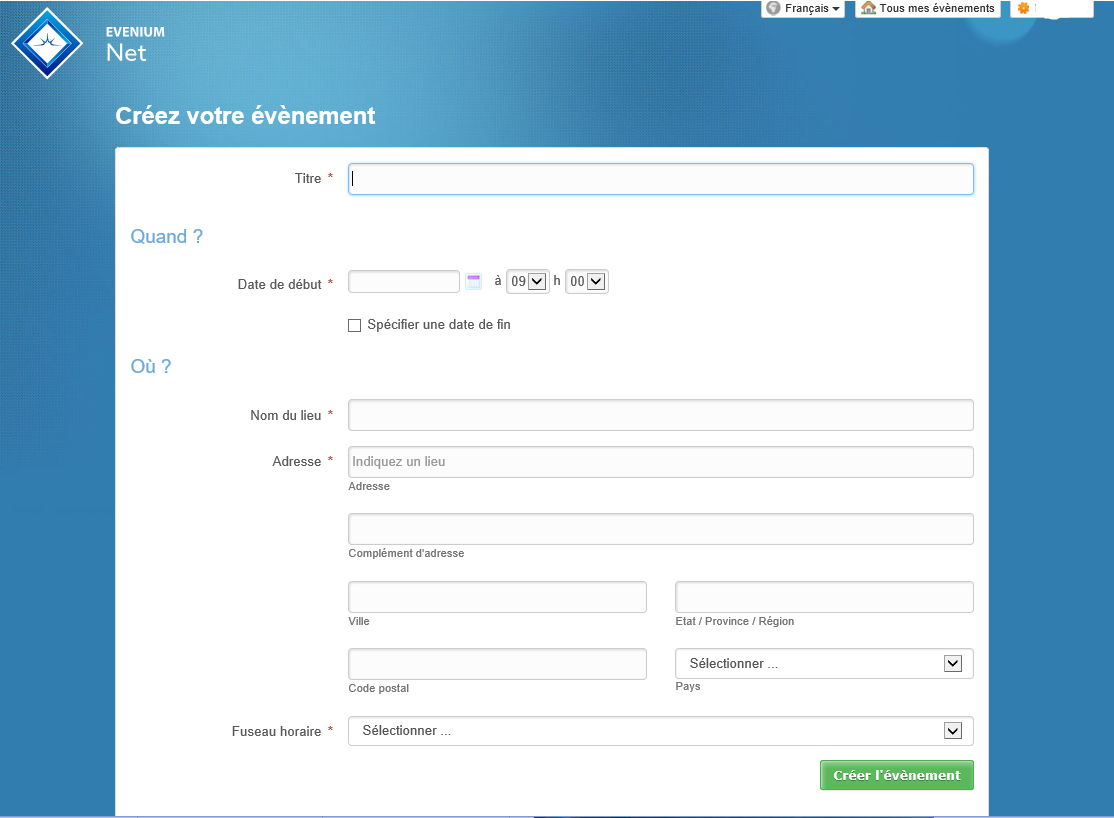Click the Adresse field with placeholder
Screen dimensions: 1114x818
point(660,462)
